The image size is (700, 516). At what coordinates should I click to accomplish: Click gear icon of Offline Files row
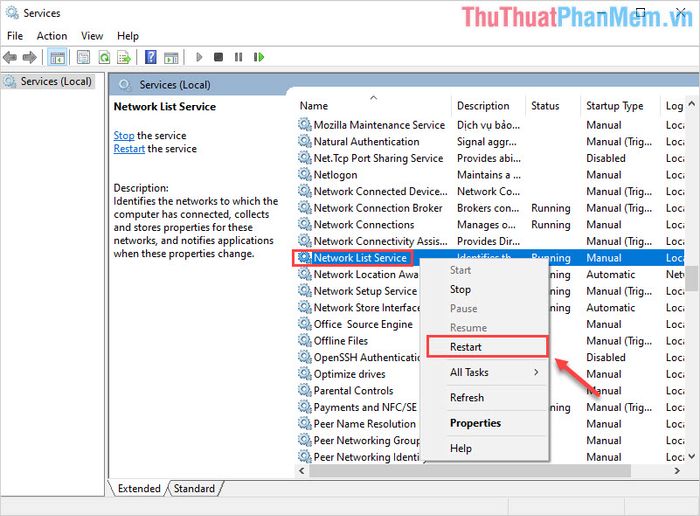[x=304, y=340]
